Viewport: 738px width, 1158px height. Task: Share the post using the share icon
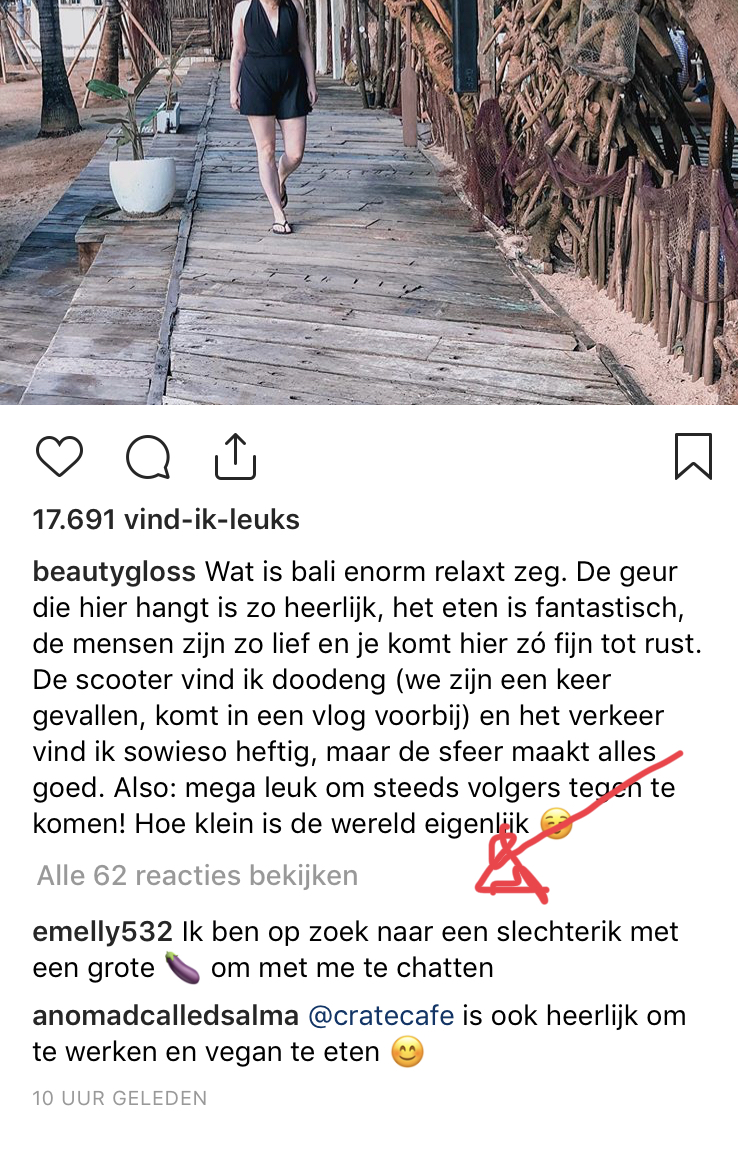(235, 456)
